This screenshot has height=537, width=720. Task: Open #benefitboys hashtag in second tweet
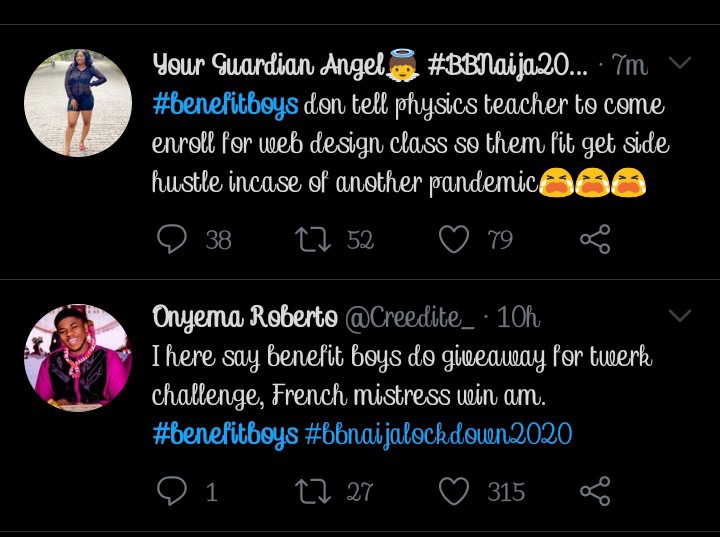tap(225, 435)
